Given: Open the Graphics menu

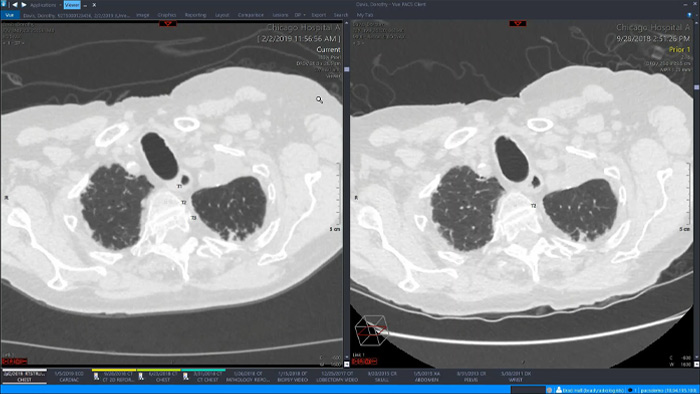Looking at the screenshot, I should point(167,15).
